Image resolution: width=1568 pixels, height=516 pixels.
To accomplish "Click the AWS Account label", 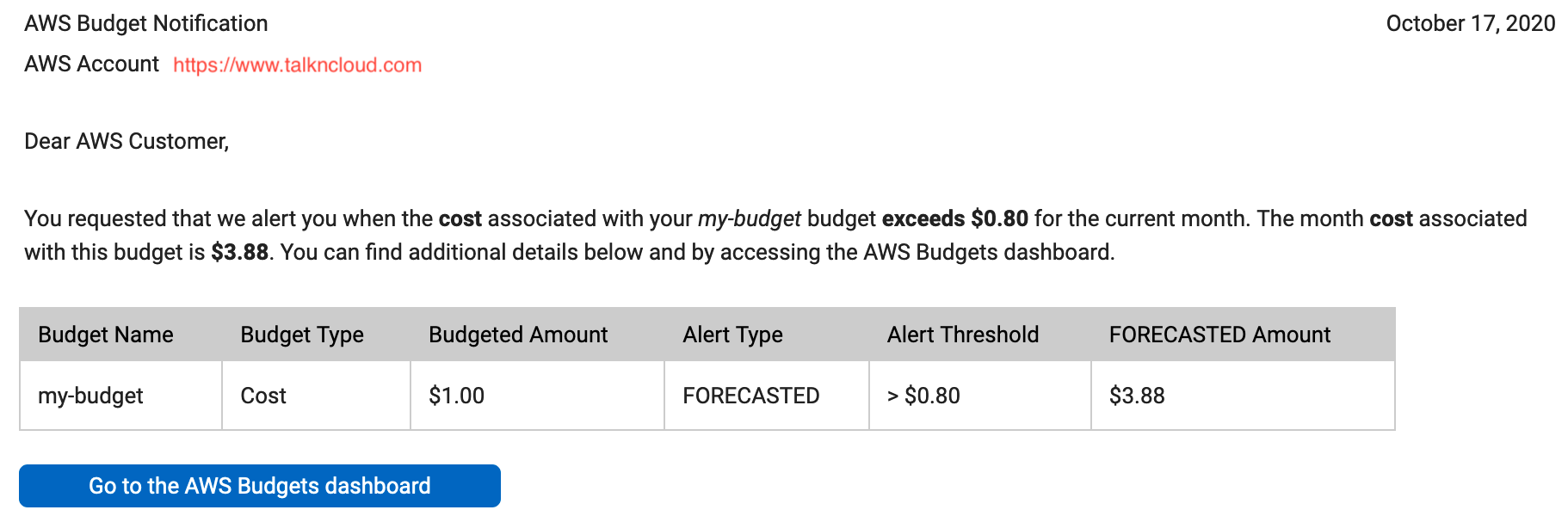I will (91, 64).
